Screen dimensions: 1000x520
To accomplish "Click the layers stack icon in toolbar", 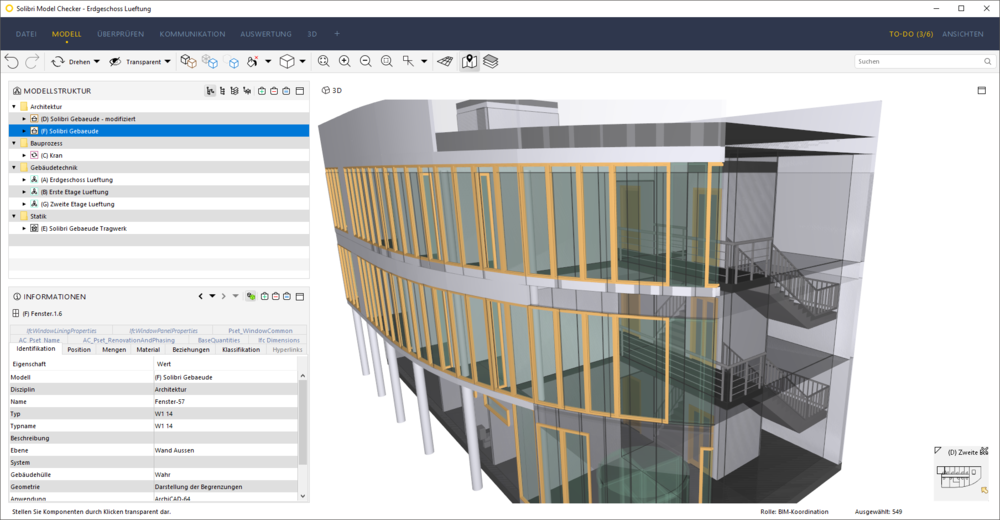I will point(491,62).
